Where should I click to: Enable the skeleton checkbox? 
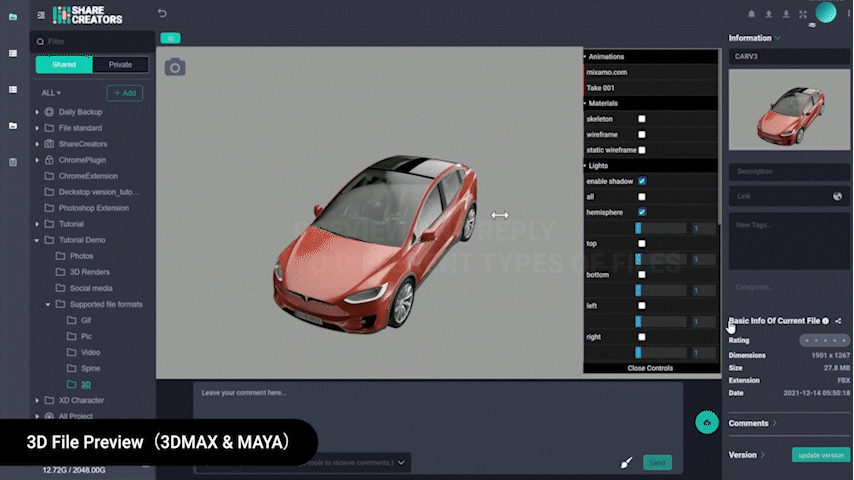(x=642, y=119)
